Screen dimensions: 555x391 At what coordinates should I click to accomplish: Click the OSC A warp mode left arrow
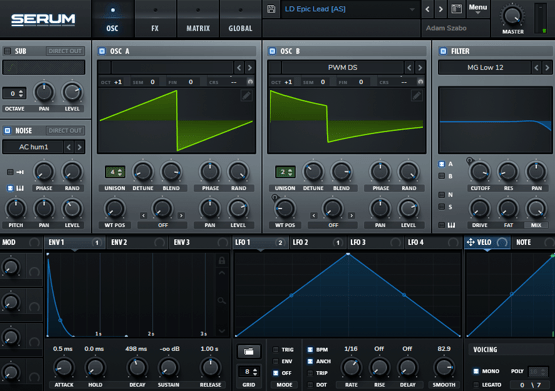tap(143, 215)
